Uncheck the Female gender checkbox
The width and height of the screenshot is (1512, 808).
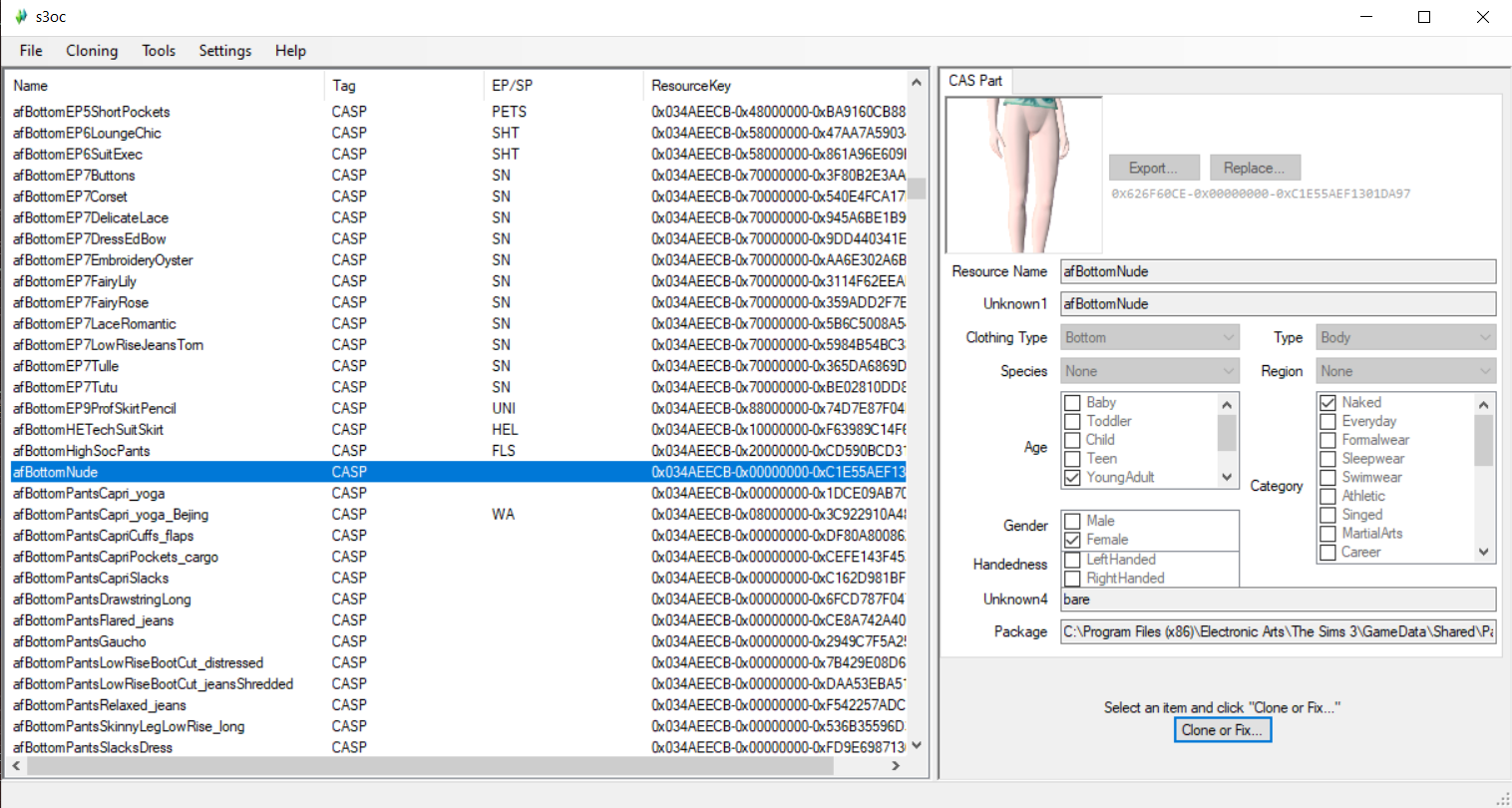click(1073, 540)
